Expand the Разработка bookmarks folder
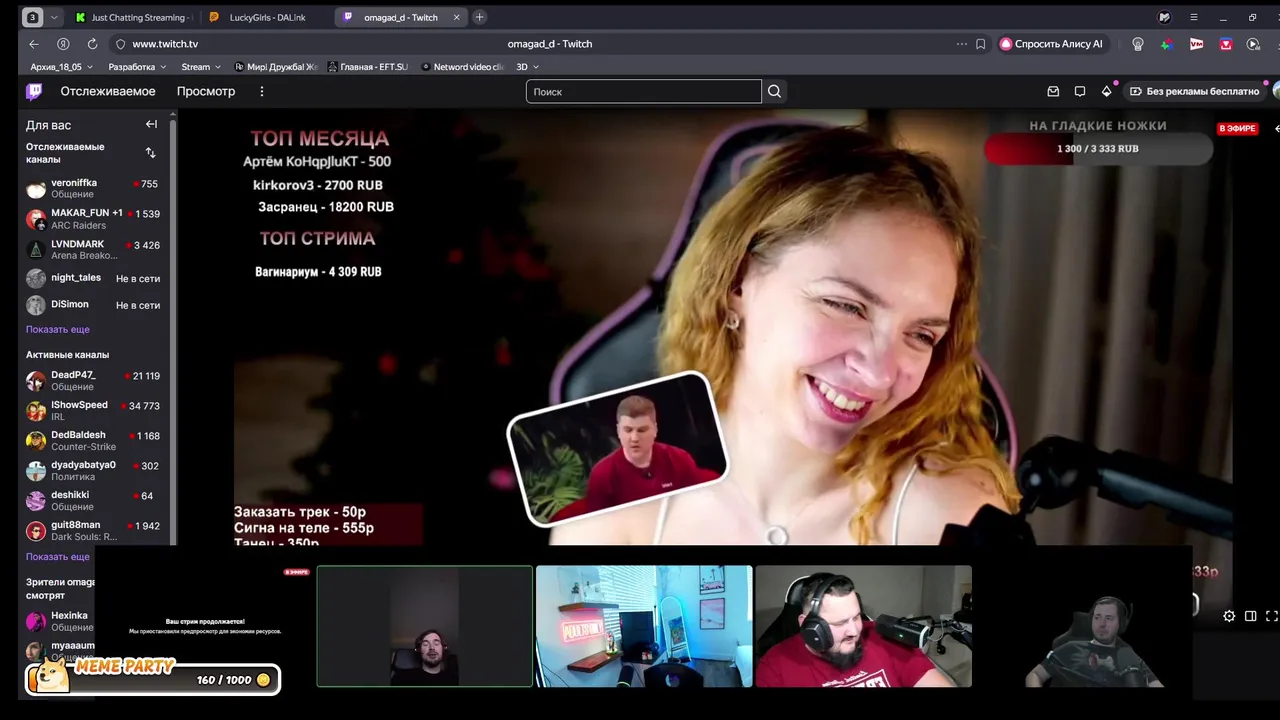This screenshot has width=1280, height=720. coord(137,67)
